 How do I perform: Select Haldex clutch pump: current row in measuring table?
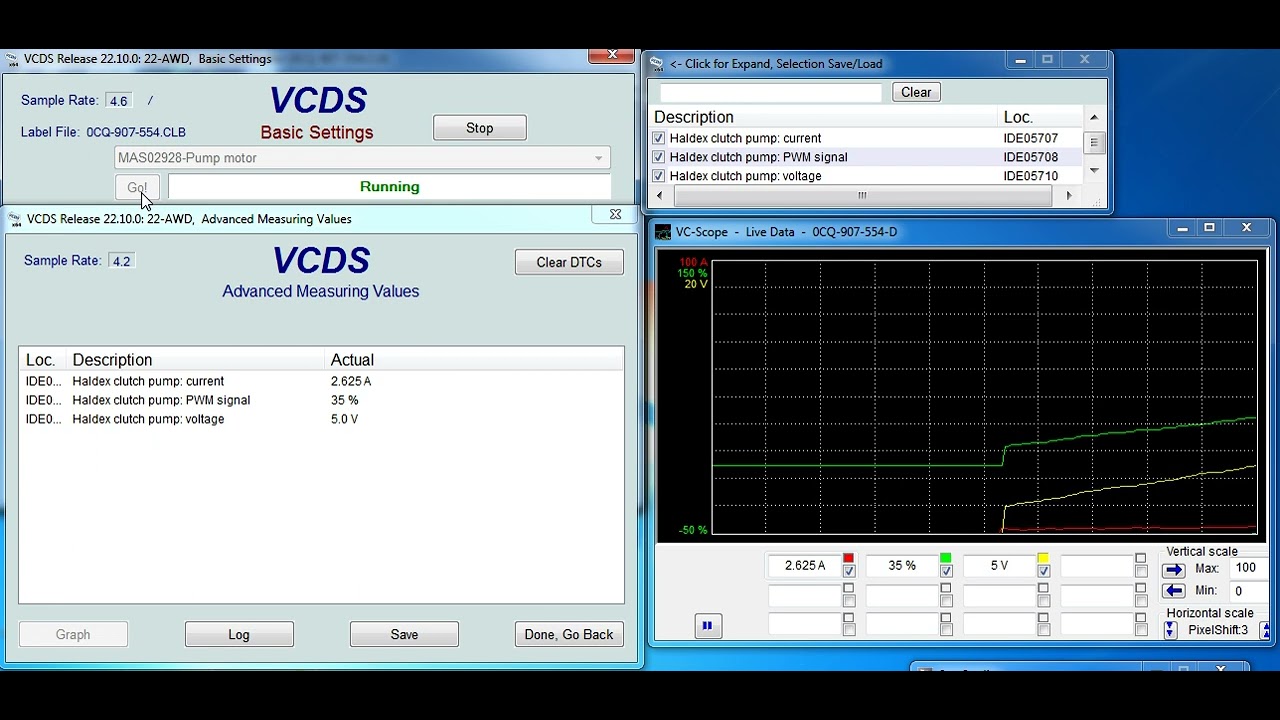pyautogui.click(x=321, y=381)
